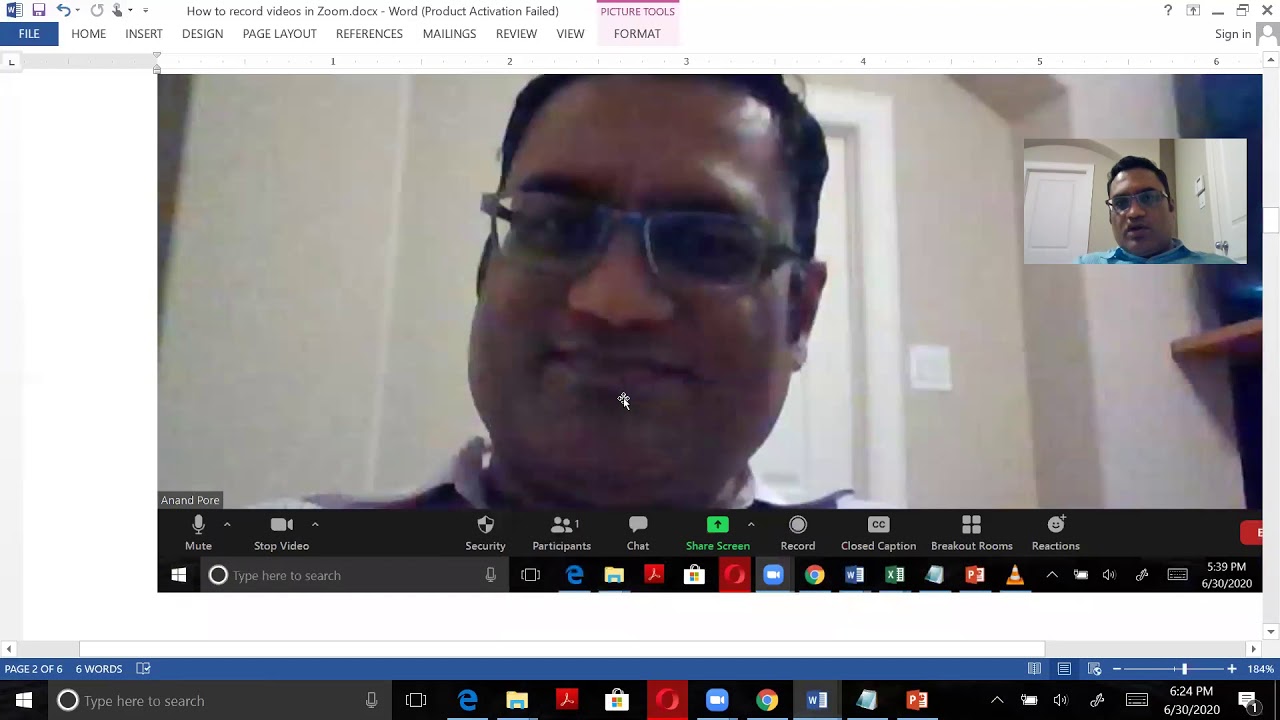This screenshot has height=720, width=1280.
Task: Open the Undo history dropdown arrow
Action: [x=77, y=11]
